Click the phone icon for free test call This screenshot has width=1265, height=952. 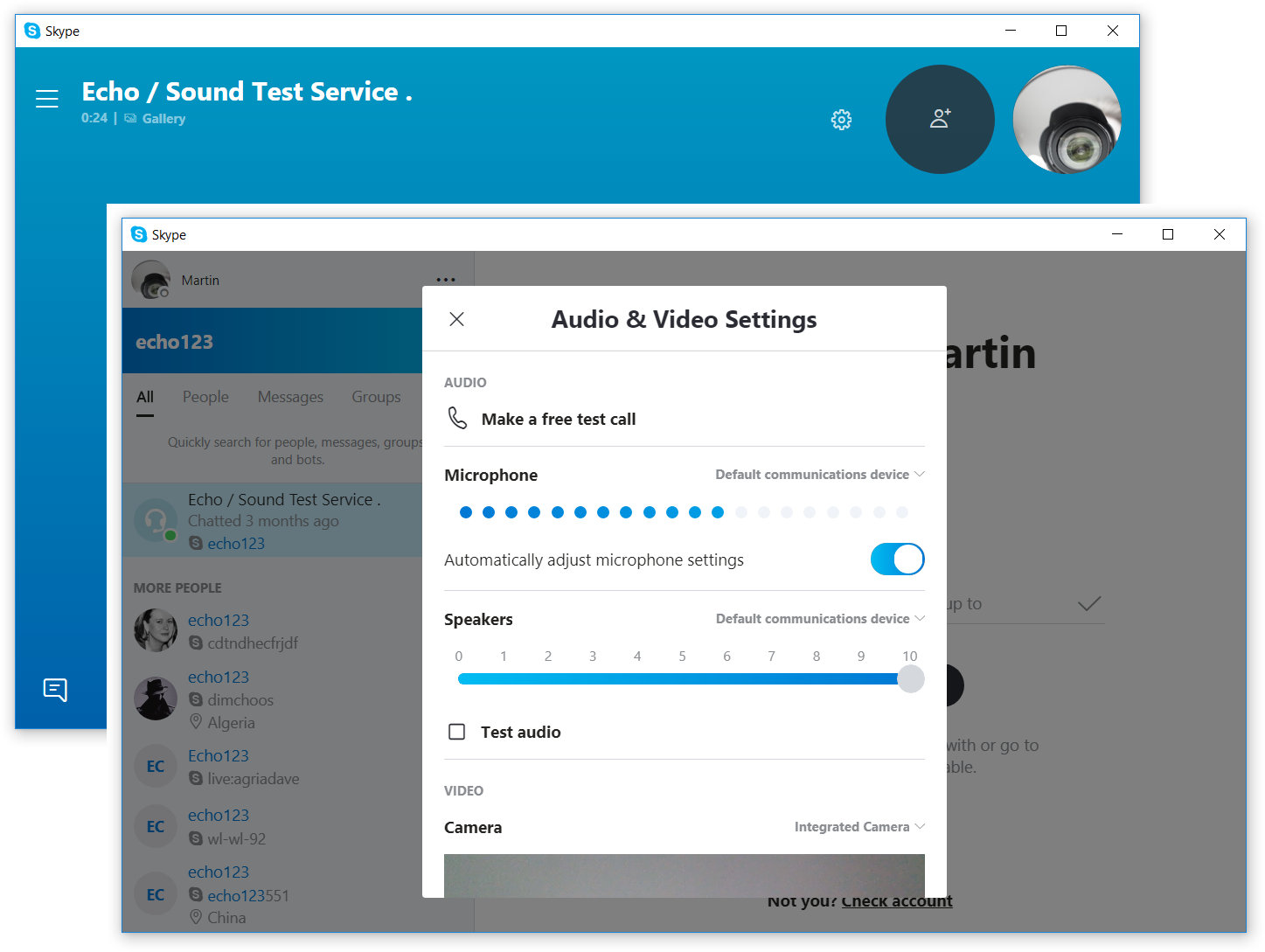click(x=457, y=418)
